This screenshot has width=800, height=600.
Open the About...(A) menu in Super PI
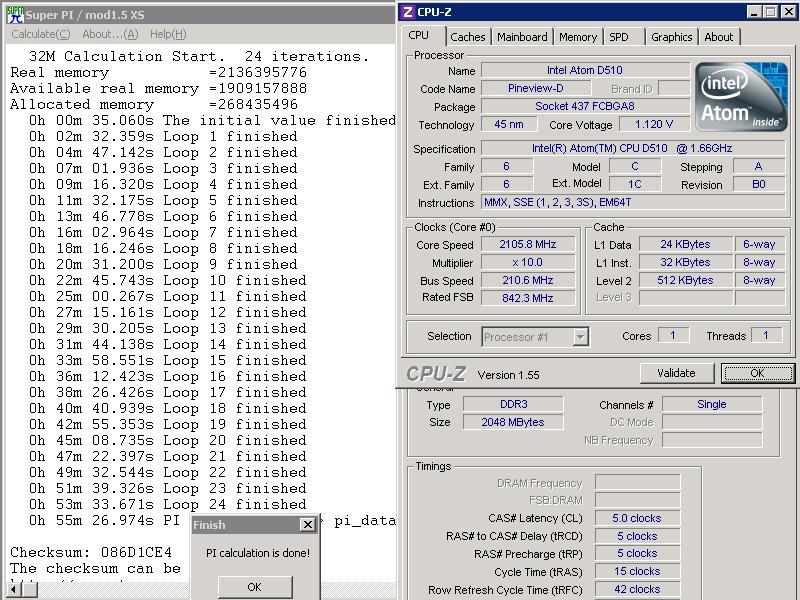coord(110,34)
